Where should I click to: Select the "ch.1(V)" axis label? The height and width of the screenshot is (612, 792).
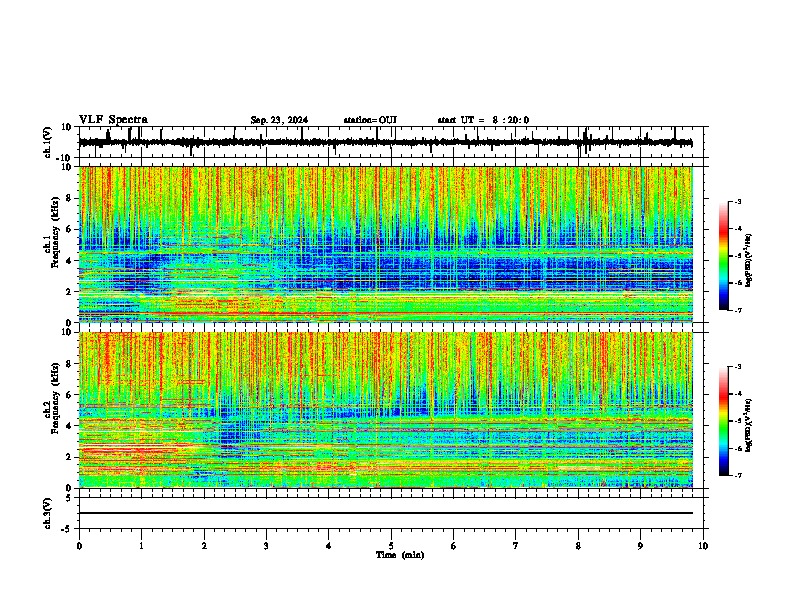[x=48, y=142]
